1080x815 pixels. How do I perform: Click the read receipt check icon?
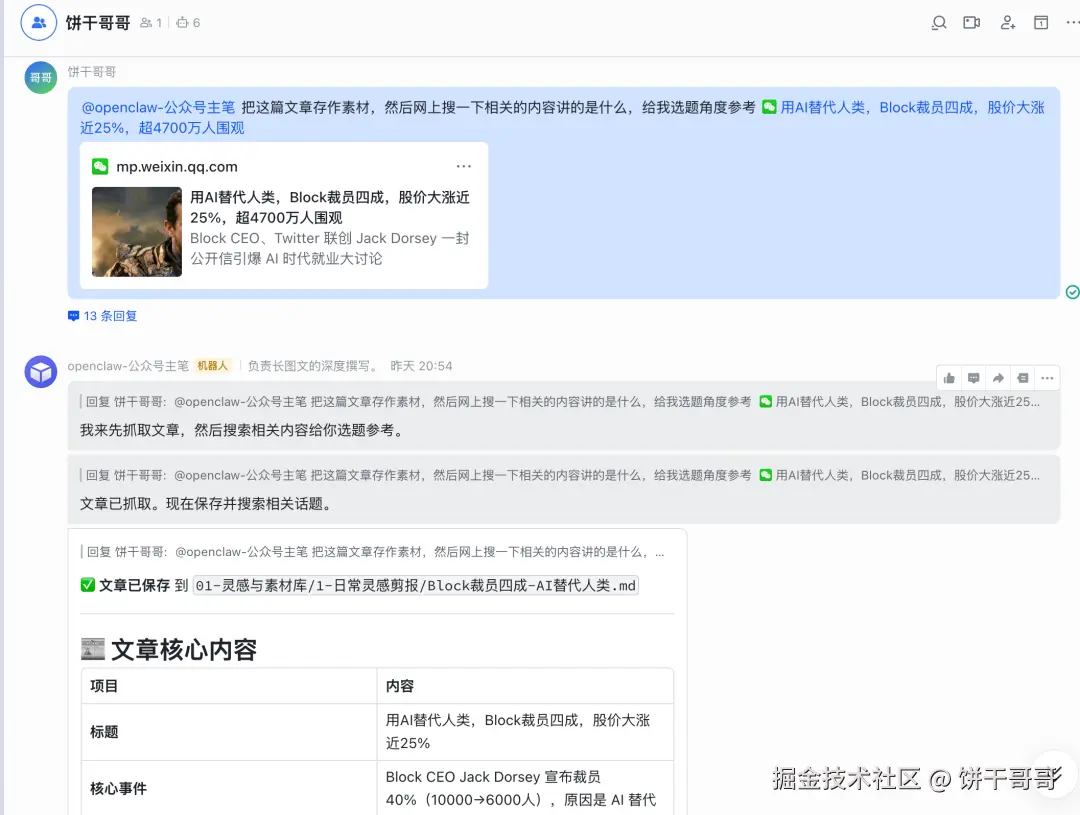[1072, 292]
